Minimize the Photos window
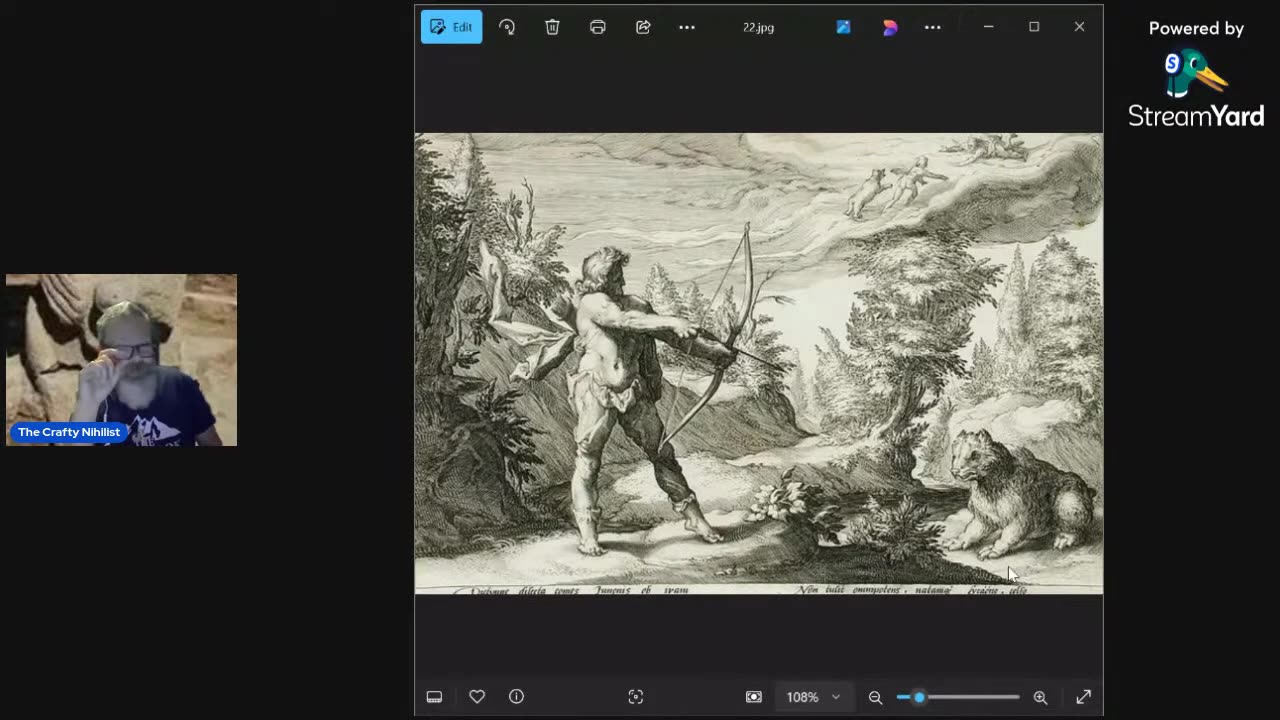This screenshot has width=1280, height=720. (988, 27)
